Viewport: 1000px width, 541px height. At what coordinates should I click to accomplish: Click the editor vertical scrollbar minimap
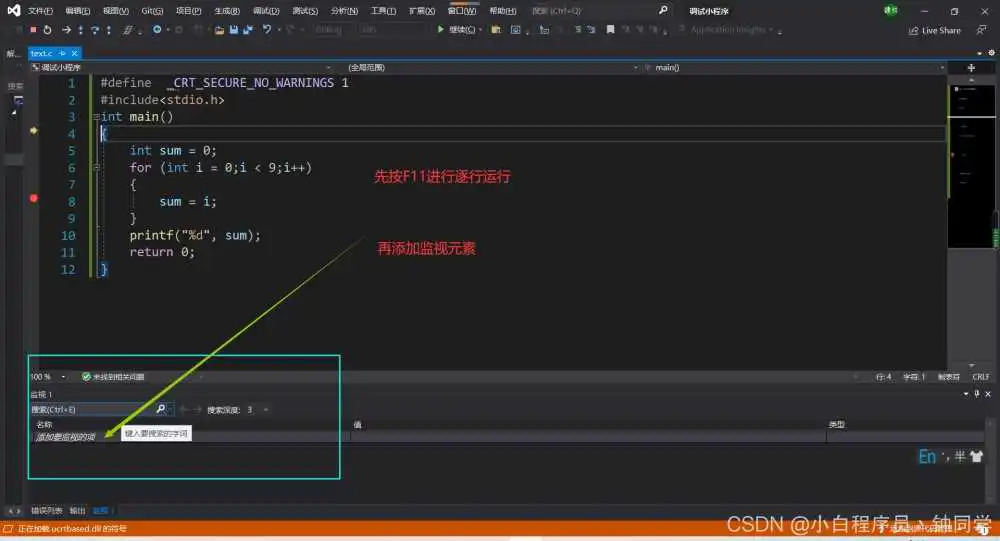[x=970, y=170]
